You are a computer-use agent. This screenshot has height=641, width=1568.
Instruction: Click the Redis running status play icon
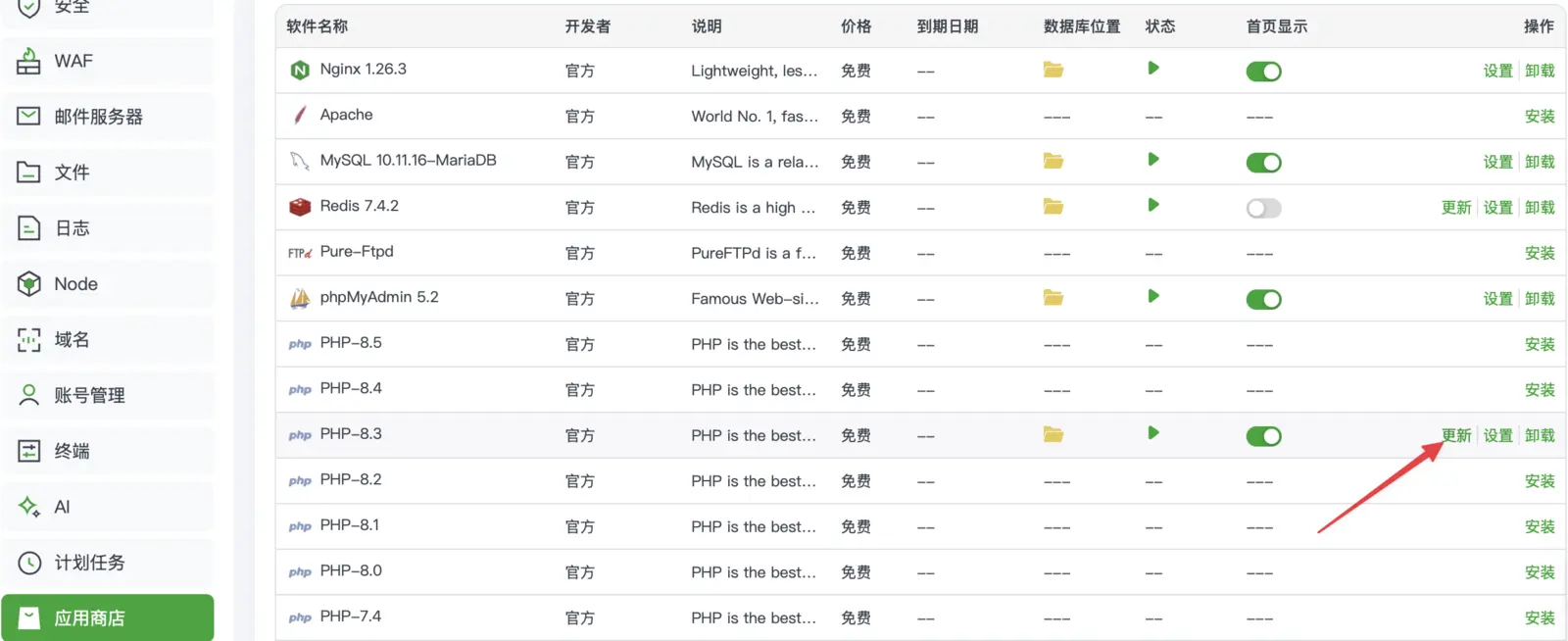click(1153, 206)
